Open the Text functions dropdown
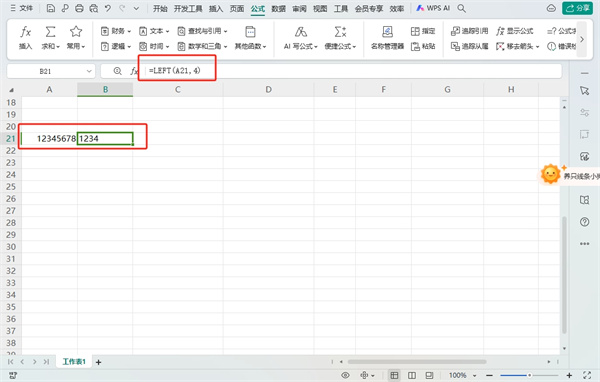 coord(154,31)
